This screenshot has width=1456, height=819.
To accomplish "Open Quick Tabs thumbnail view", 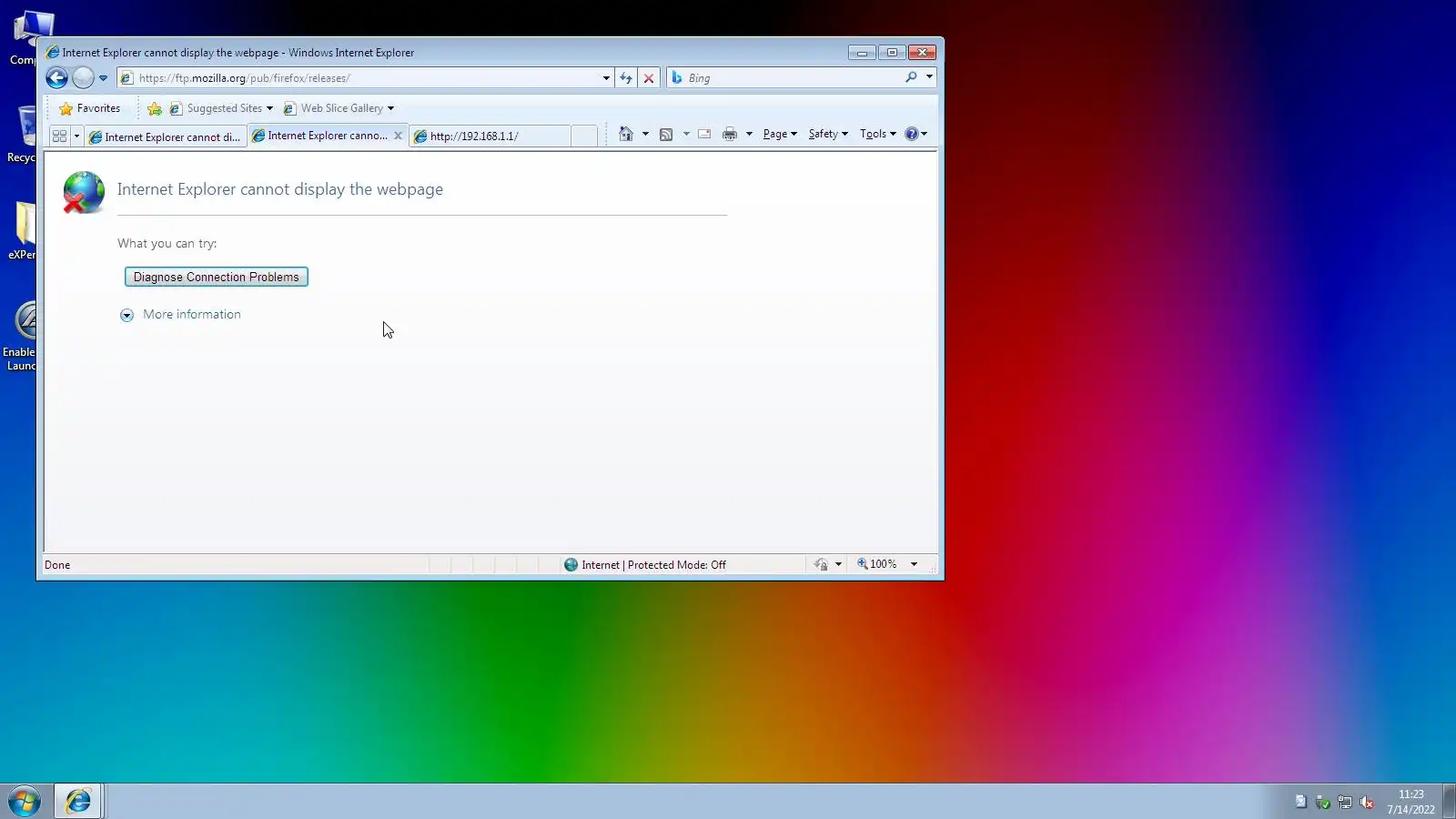I will pyautogui.click(x=59, y=136).
